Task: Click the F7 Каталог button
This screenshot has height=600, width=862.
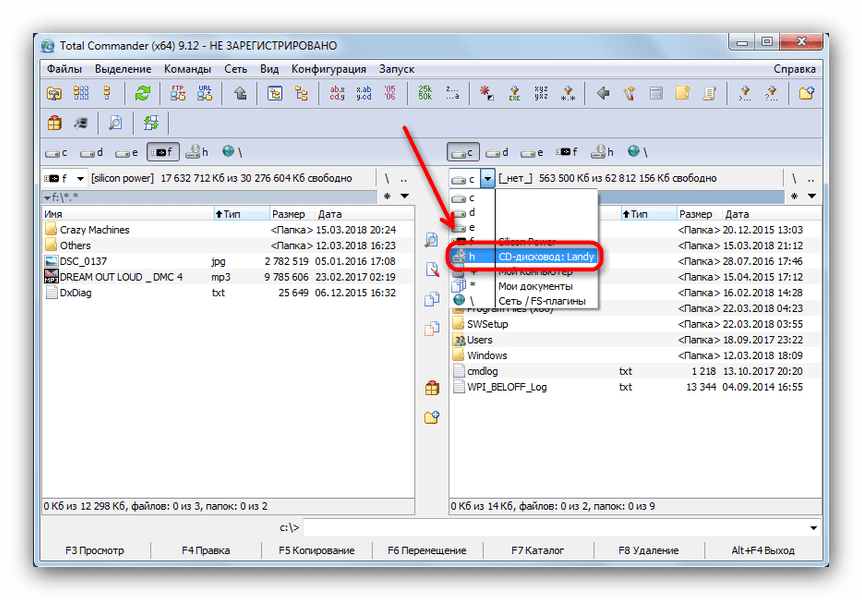Action: (x=538, y=550)
